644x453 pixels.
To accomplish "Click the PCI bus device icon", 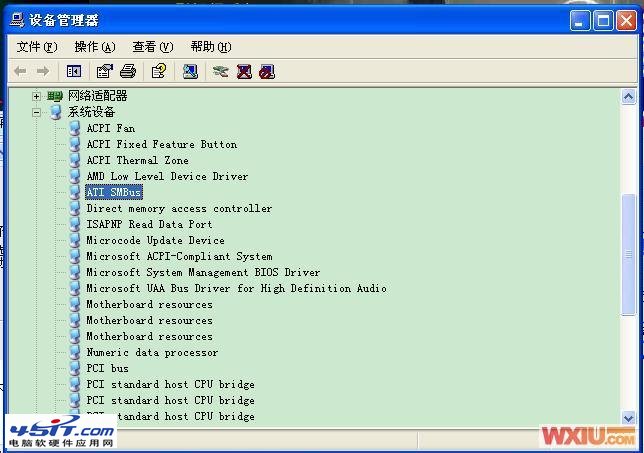I will pyautogui.click(x=75, y=368).
